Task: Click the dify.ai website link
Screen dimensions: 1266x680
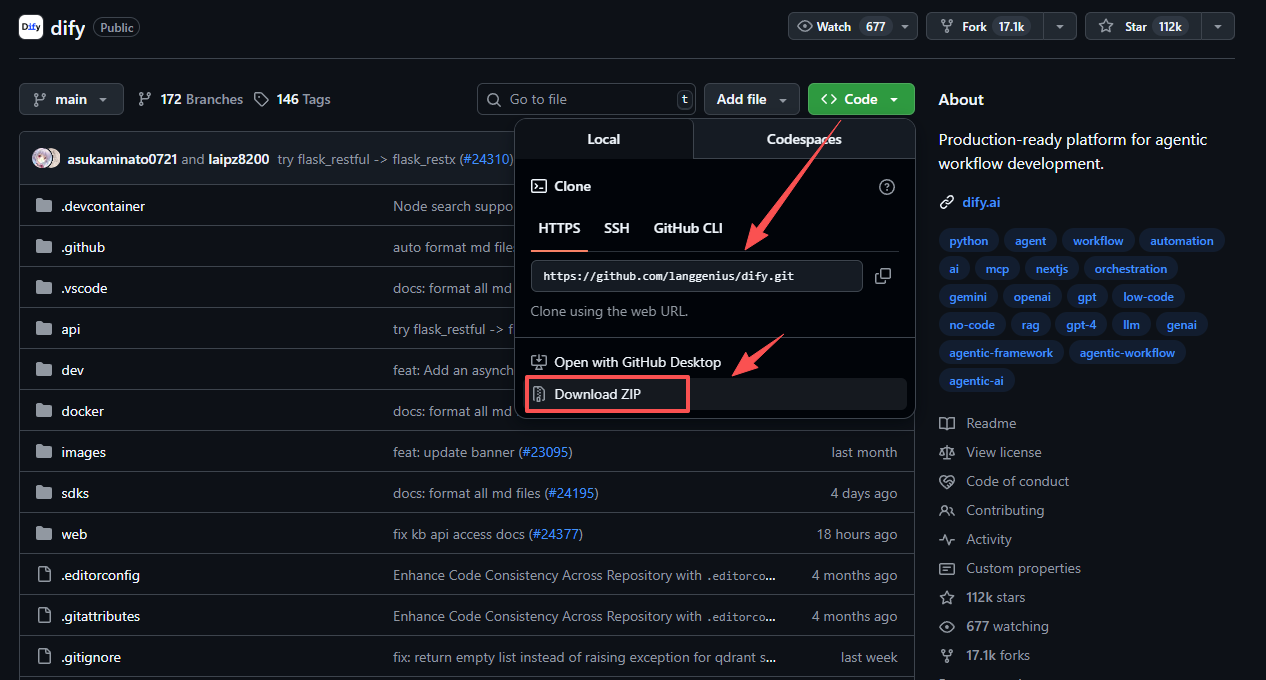Action: tap(981, 202)
